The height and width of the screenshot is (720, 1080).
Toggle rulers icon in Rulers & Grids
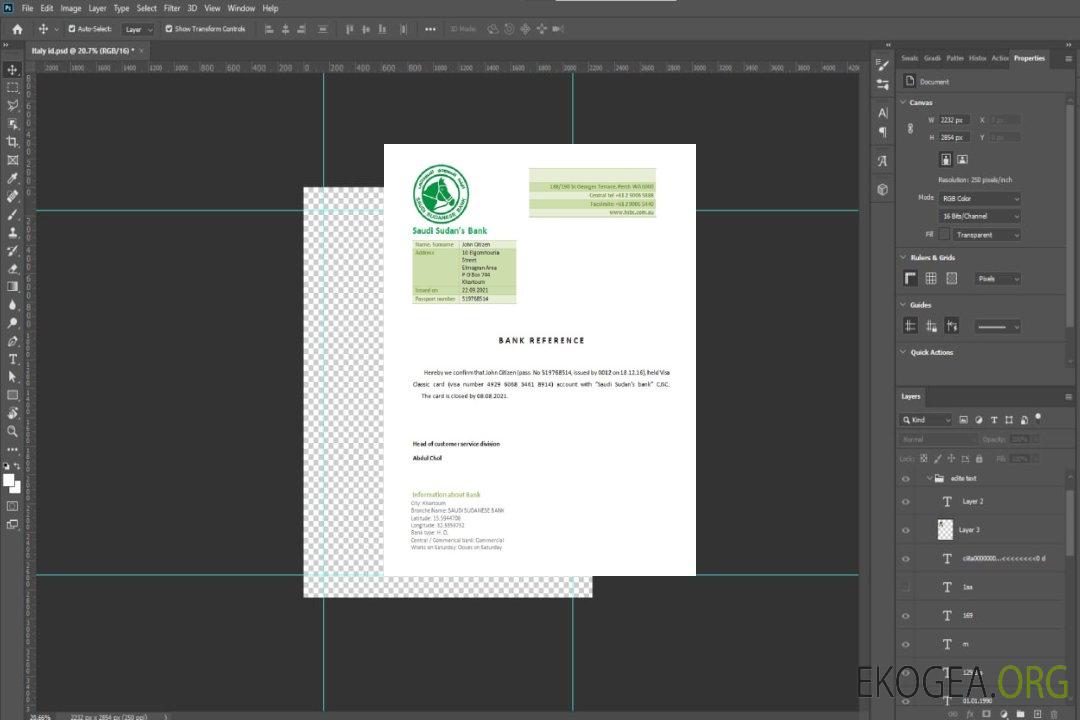pos(910,279)
